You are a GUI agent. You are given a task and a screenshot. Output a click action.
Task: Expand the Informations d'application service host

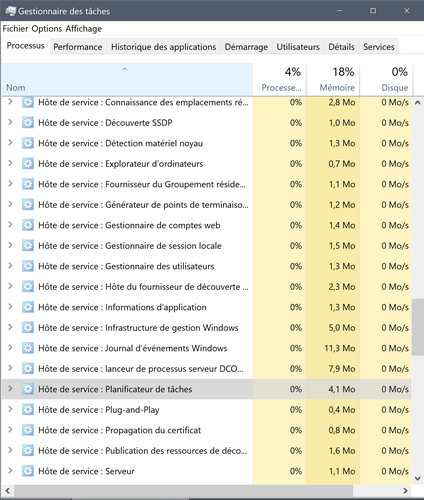[x=10, y=307]
